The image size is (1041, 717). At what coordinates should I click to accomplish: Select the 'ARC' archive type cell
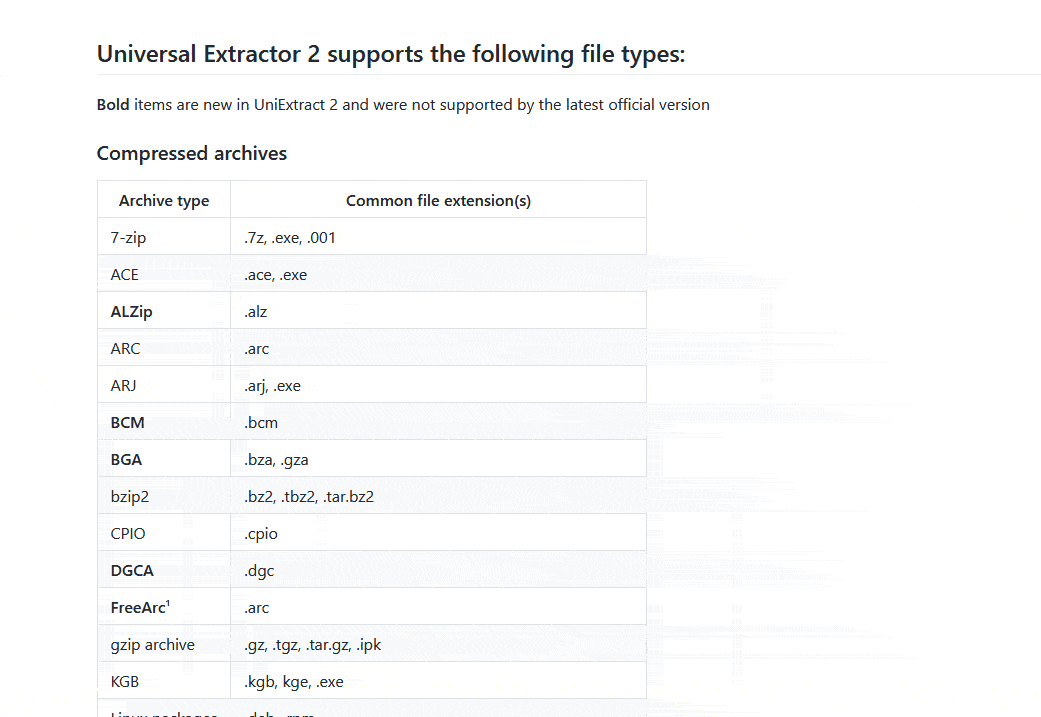(x=164, y=349)
